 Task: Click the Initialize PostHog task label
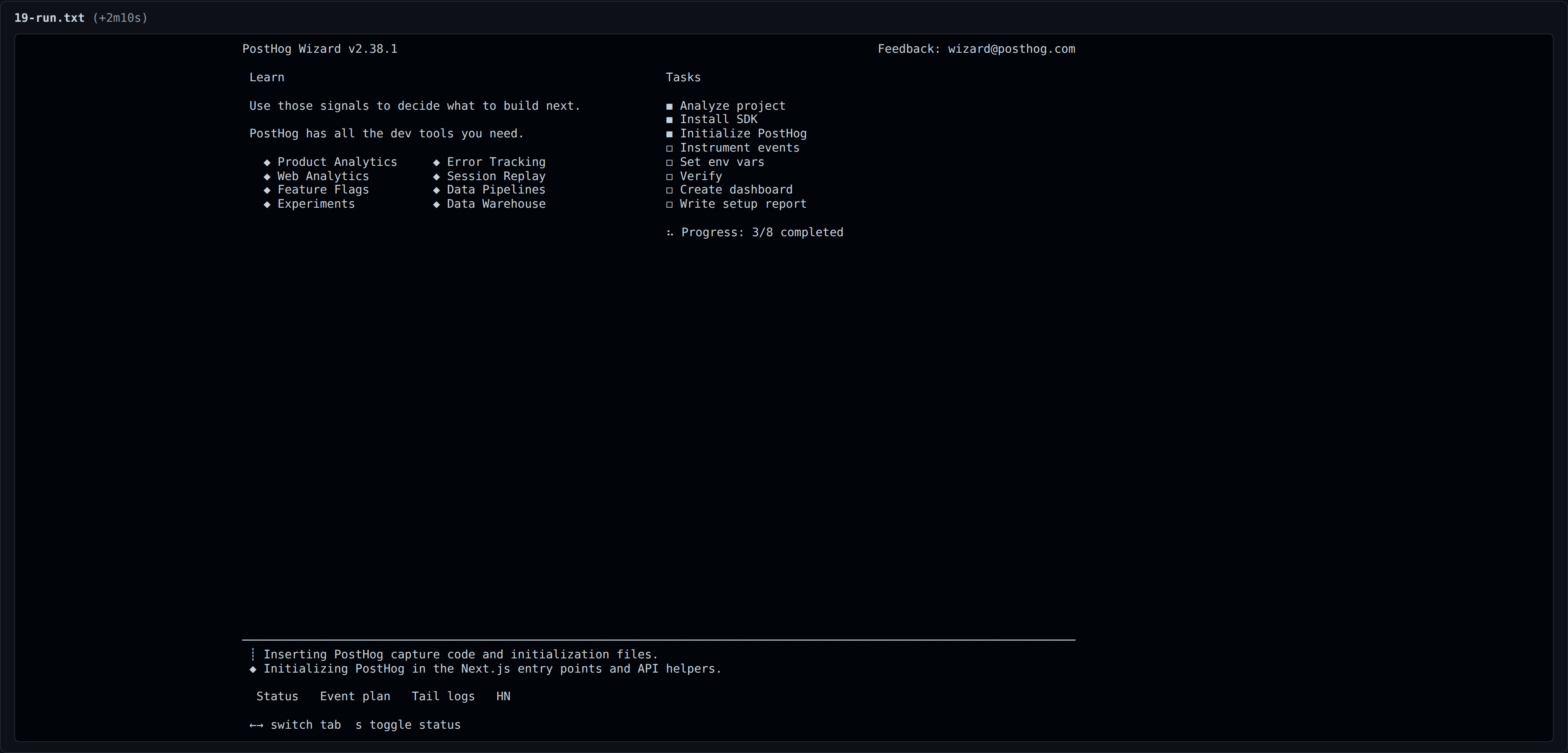(743, 133)
